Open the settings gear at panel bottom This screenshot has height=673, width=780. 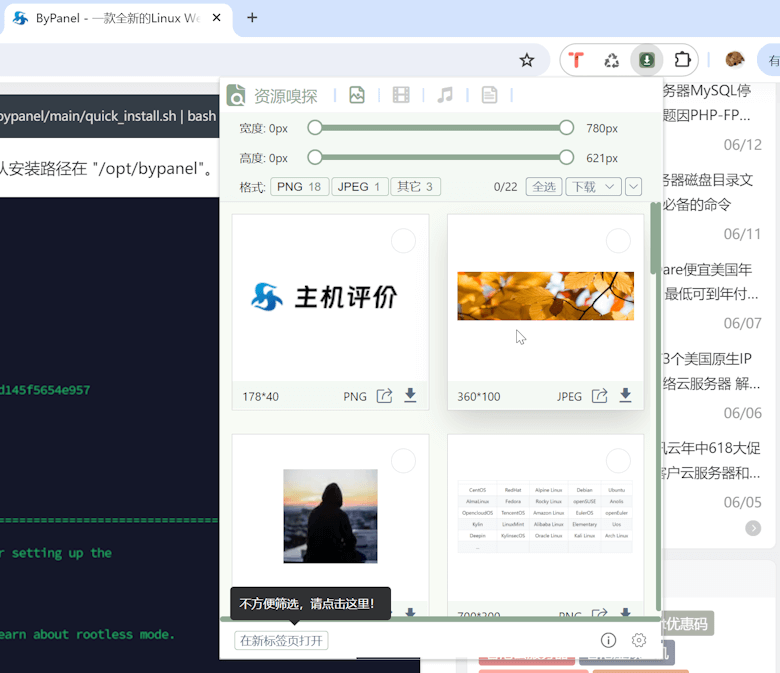[639, 640]
